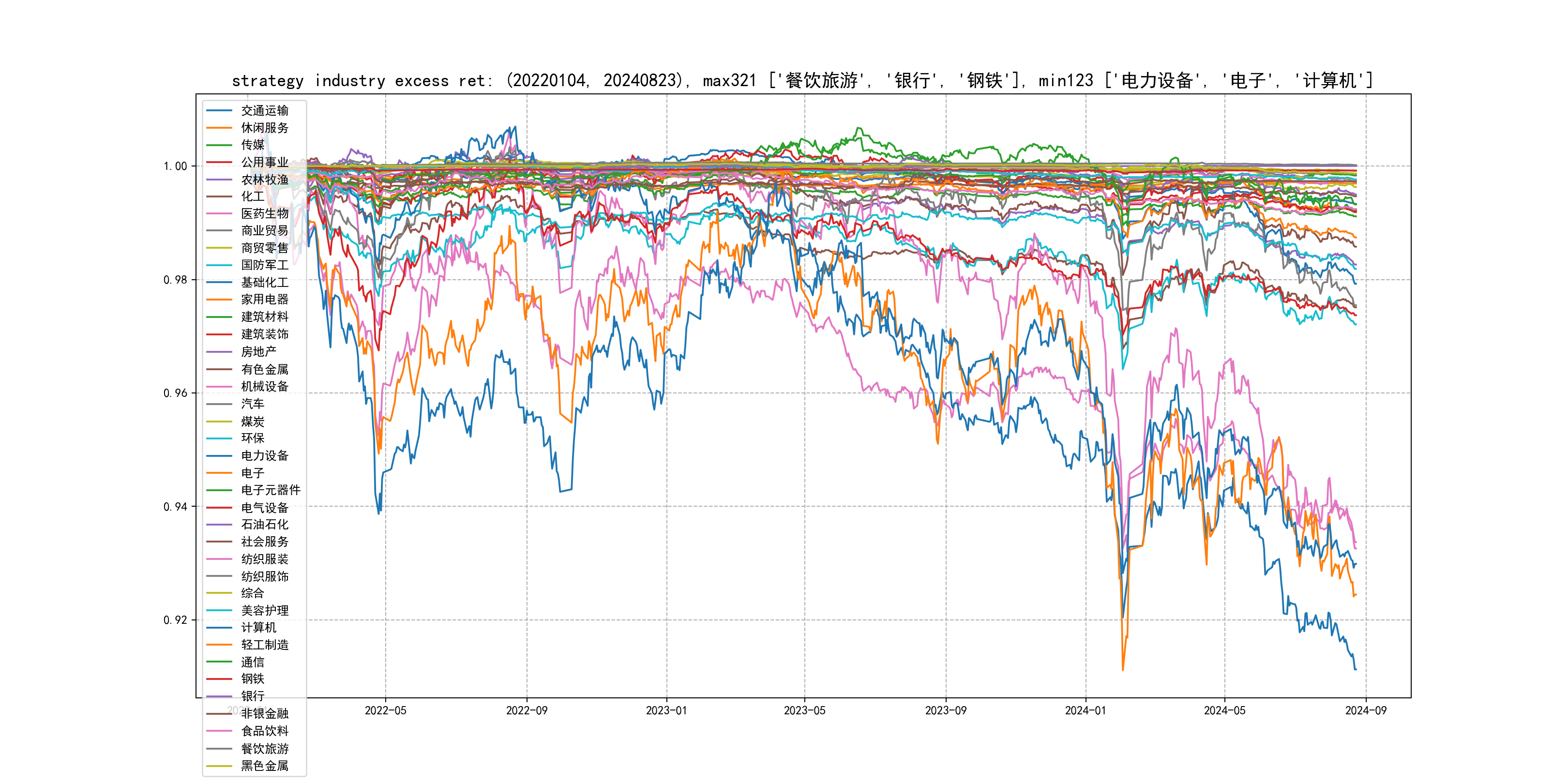Click the 0.92 y-axis tick label

[x=175, y=620]
